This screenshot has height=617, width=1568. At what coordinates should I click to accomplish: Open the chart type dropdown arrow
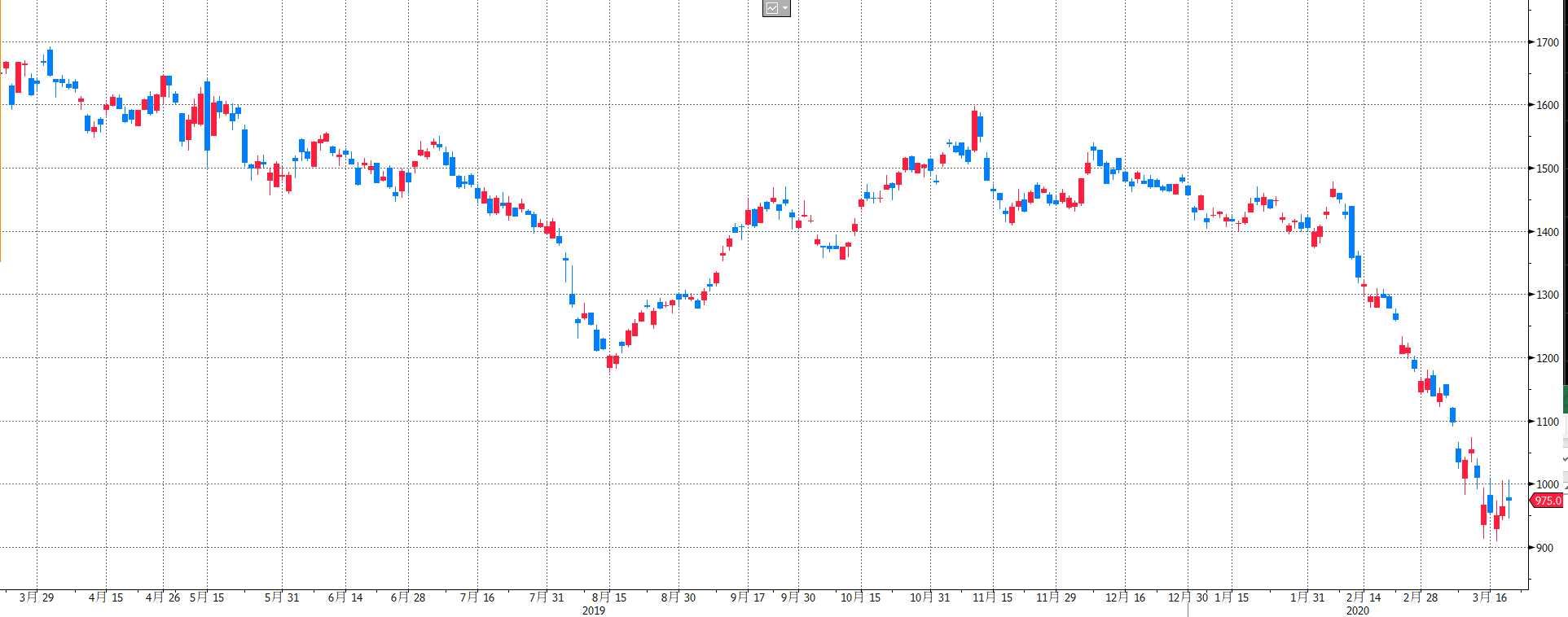coord(785,8)
